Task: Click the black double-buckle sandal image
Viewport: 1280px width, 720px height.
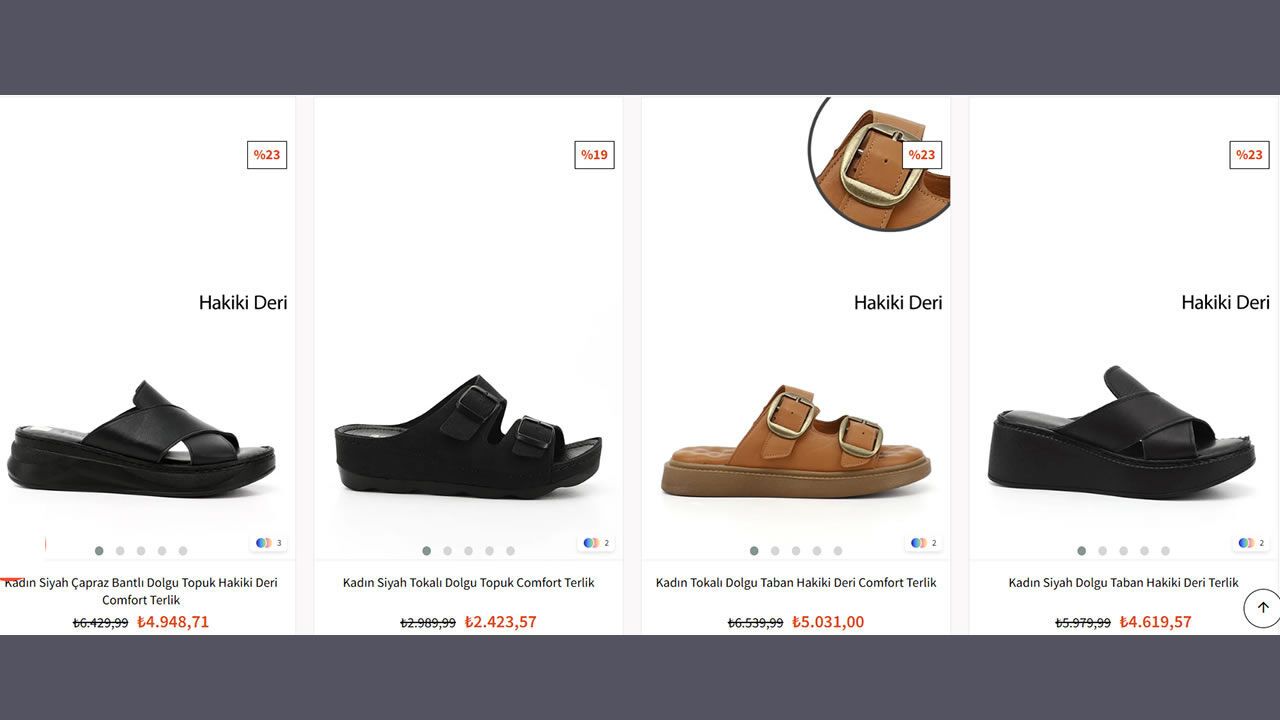Action: pyautogui.click(x=468, y=437)
